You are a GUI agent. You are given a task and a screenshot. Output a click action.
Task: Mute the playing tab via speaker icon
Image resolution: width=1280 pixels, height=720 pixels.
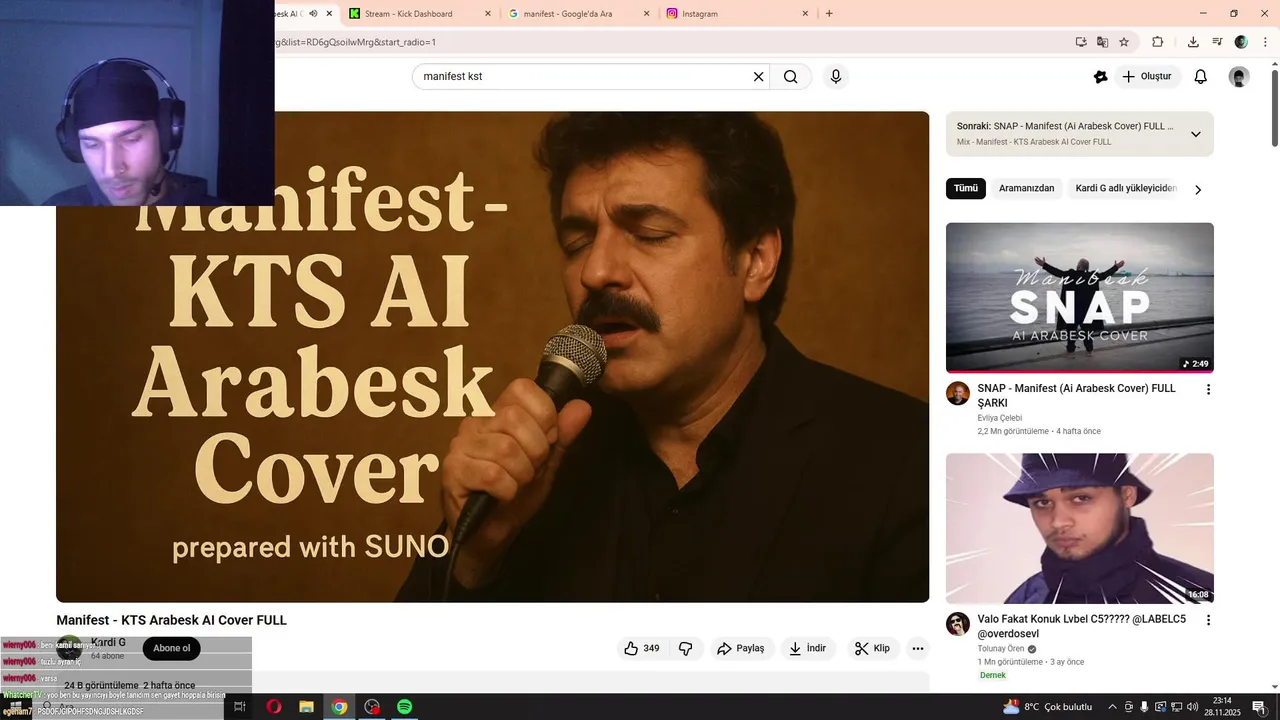313,13
